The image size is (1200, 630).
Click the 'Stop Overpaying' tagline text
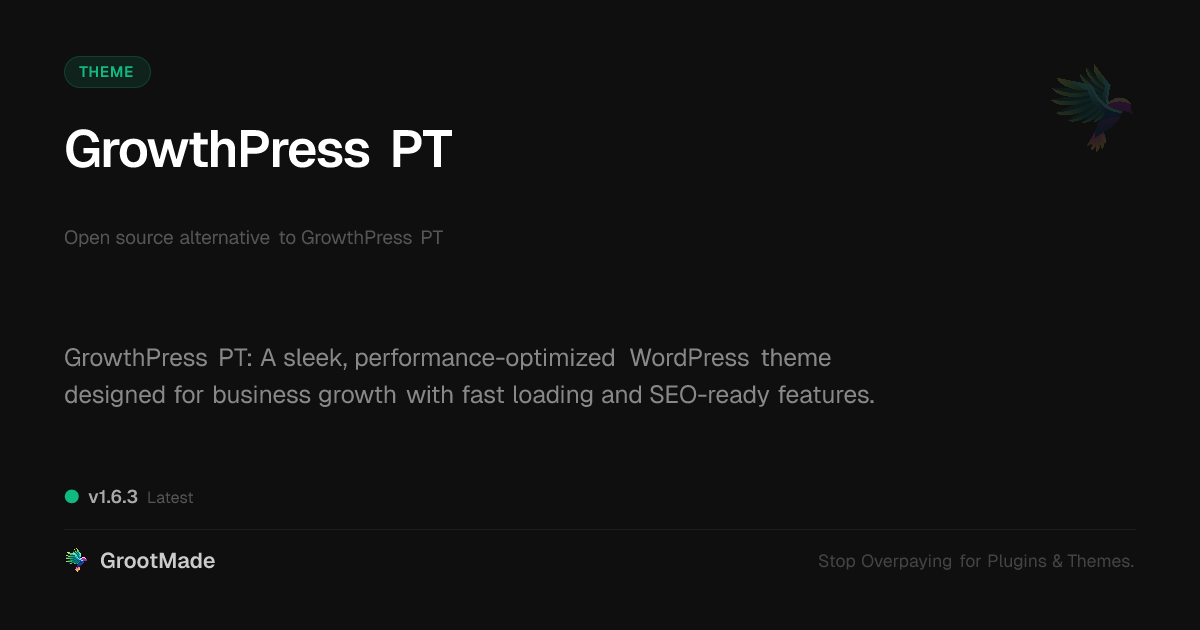[x=885, y=561]
